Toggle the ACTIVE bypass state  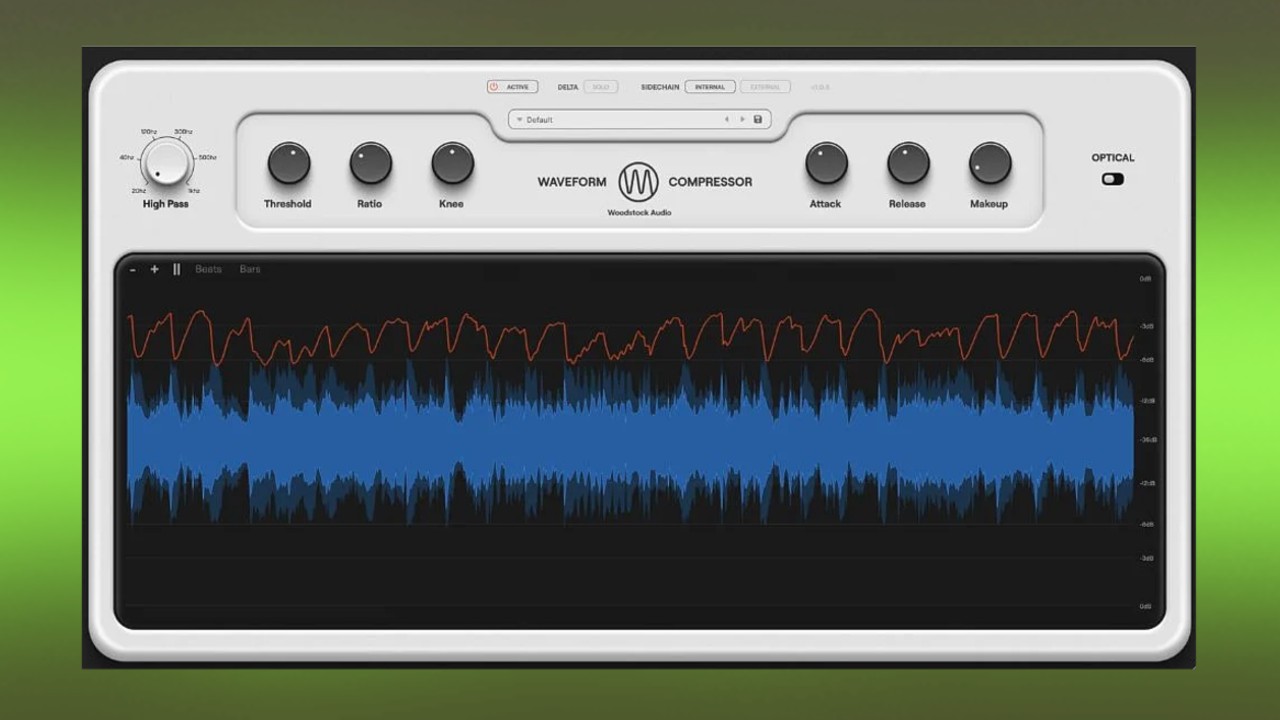tap(517, 86)
